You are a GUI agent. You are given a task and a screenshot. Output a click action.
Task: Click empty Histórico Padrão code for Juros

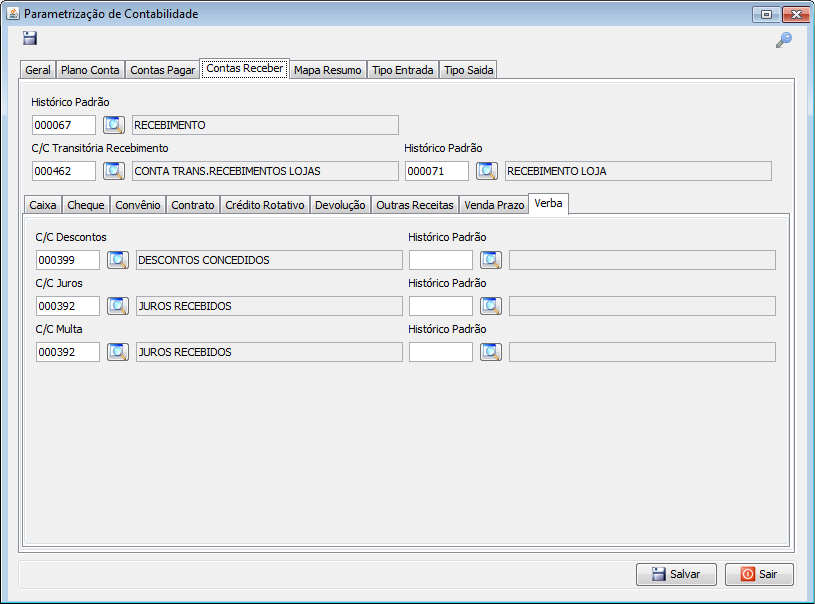(x=441, y=306)
